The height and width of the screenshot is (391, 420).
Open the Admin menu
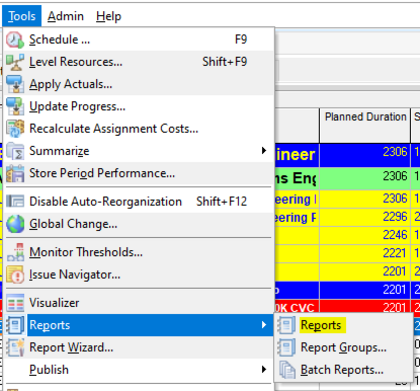(65, 16)
